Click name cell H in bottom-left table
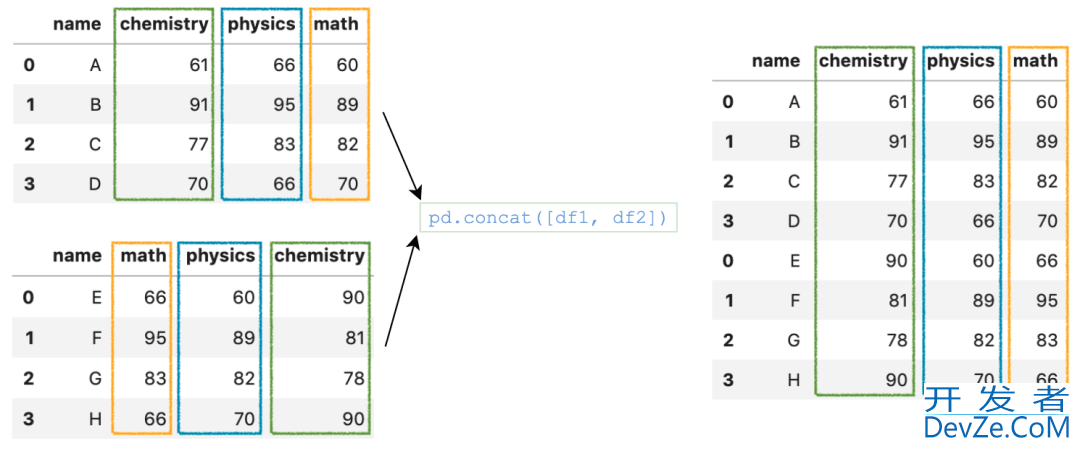 tap(96, 419)
